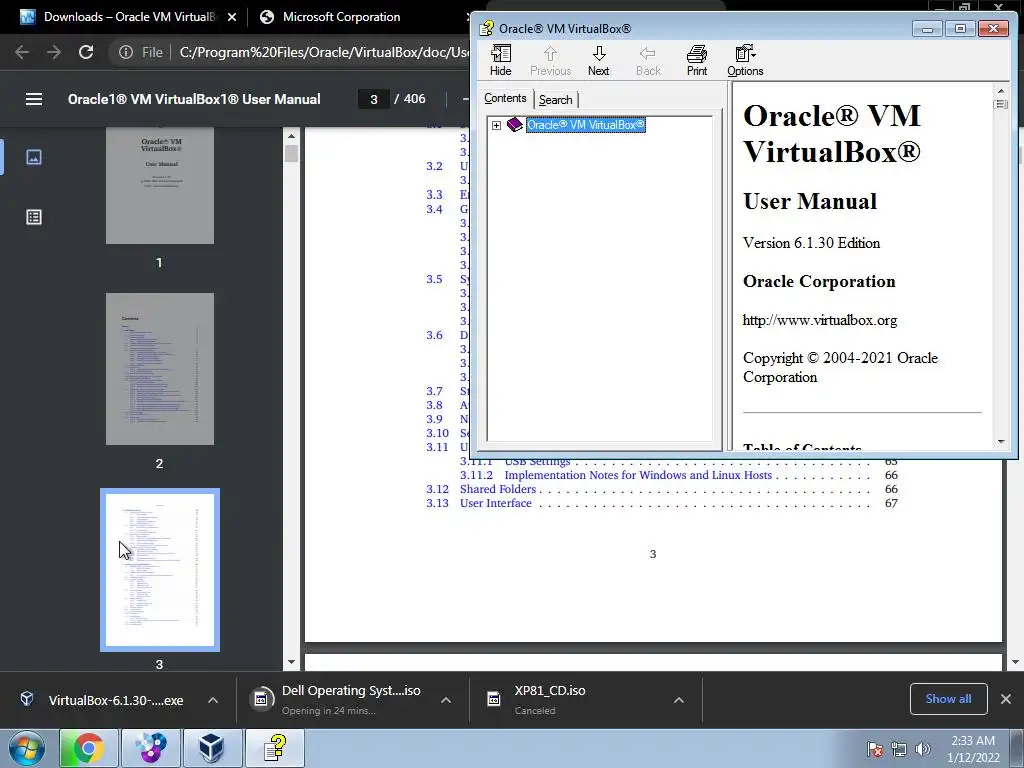Click the volume speaker tray icon
1024x768 pixels.
tap(923, 749)
